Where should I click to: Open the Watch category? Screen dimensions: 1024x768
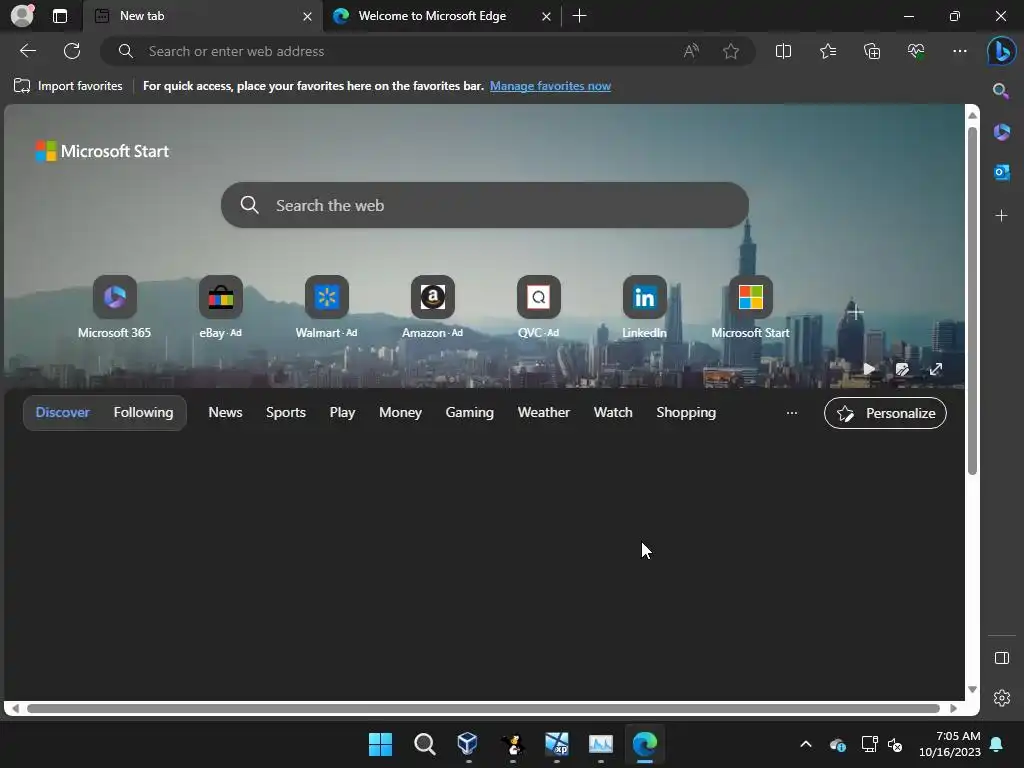tap(613, 413)
